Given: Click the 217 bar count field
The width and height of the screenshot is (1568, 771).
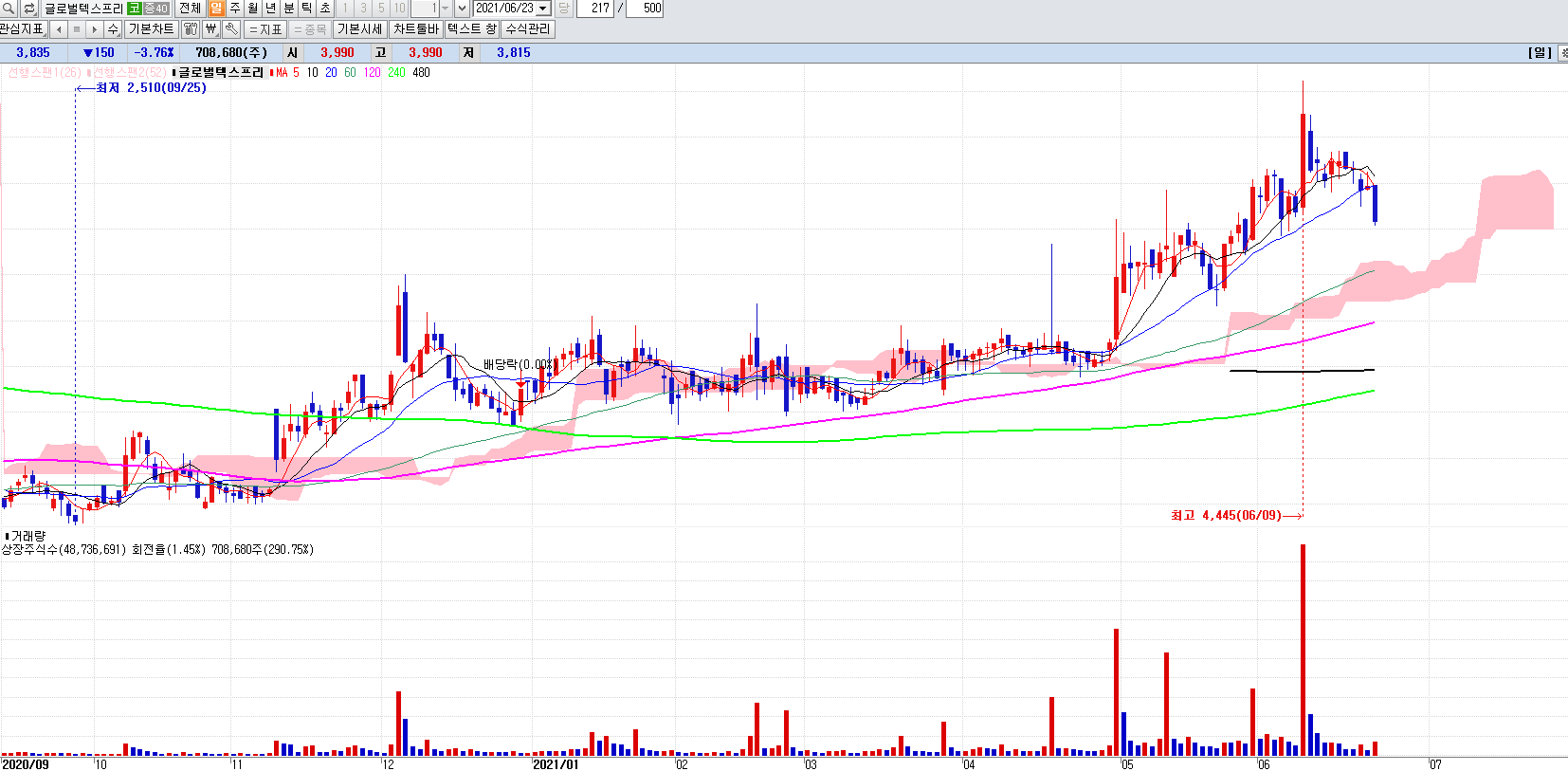Looking at the screenshot, I should click(595, 9).
